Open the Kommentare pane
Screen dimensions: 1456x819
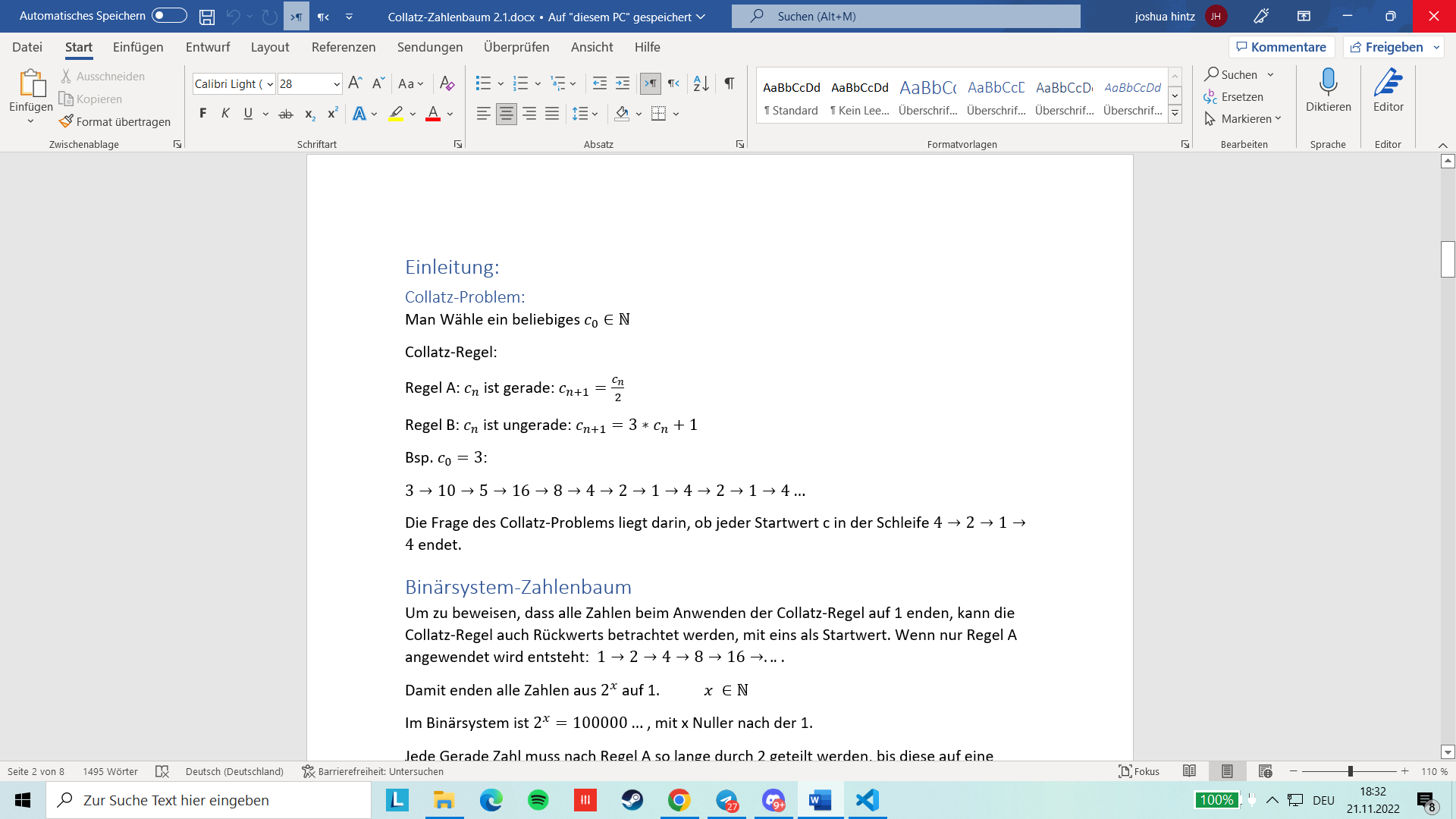tap(1282, 47)
